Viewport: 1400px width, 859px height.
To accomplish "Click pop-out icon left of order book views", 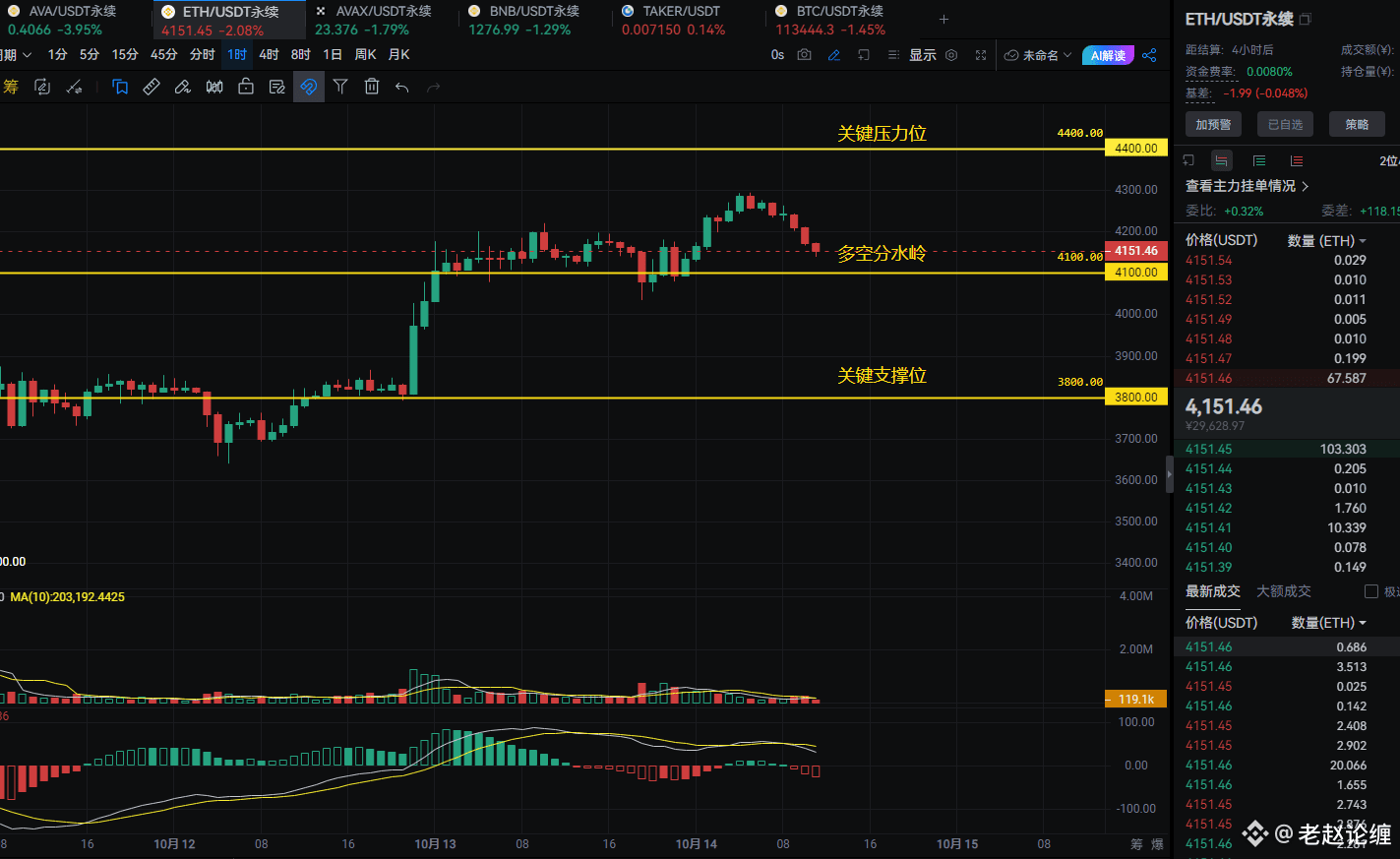I will 1188,160.
